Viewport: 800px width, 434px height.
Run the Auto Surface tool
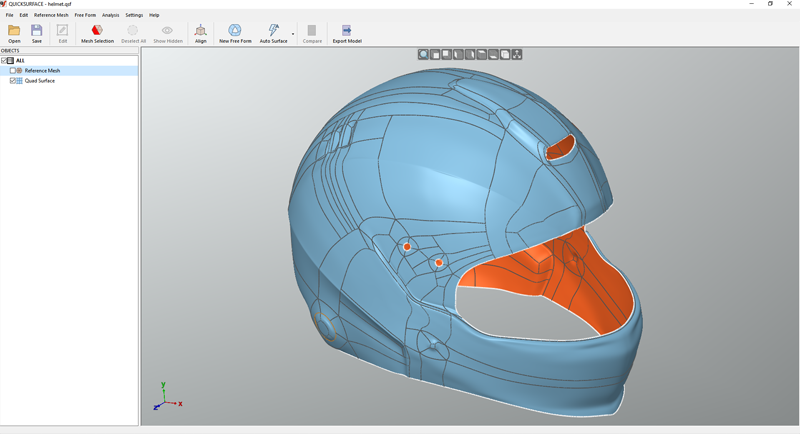[x=272, y=32]
